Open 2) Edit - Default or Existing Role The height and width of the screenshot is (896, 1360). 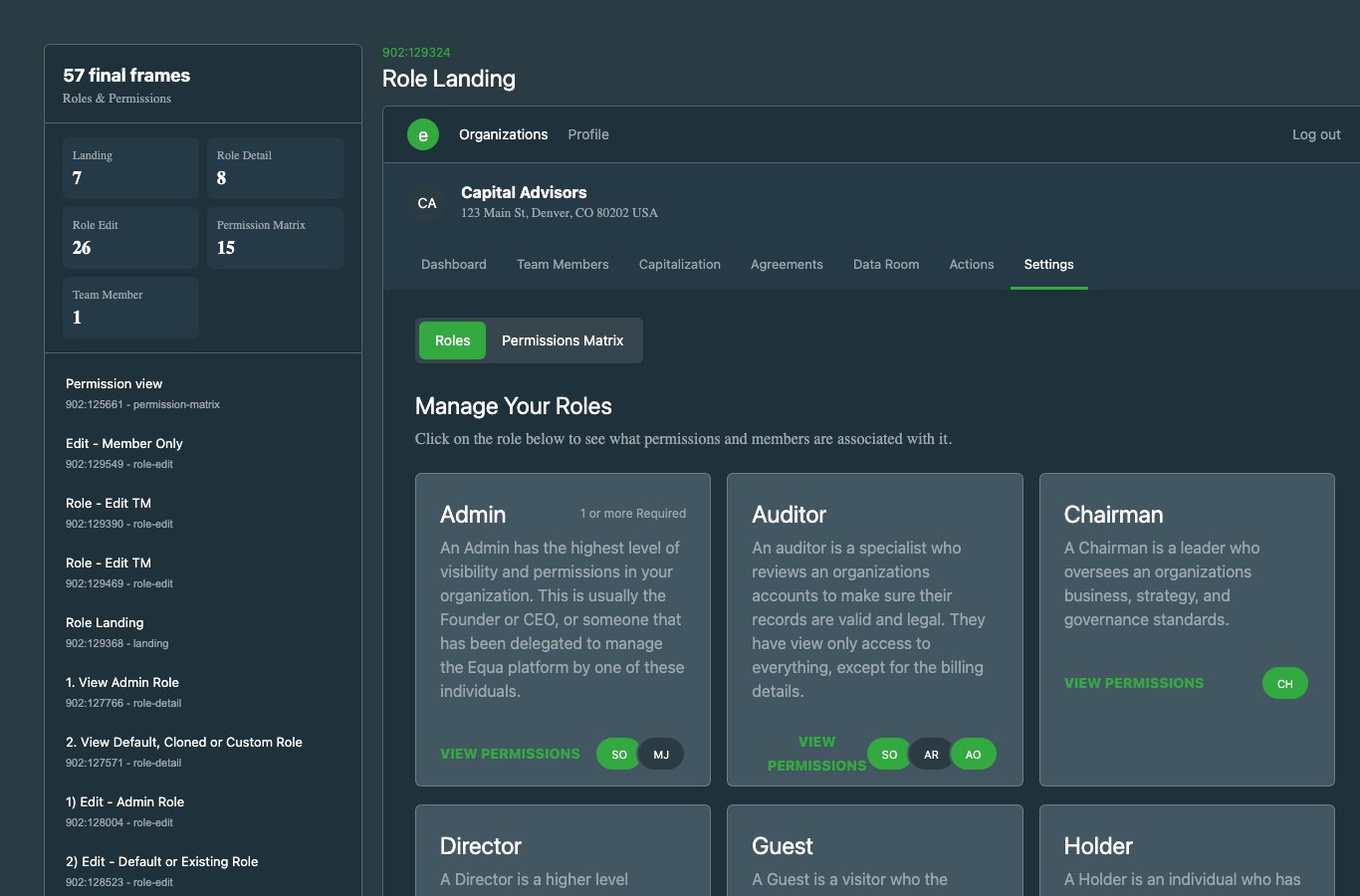point(203,871)
